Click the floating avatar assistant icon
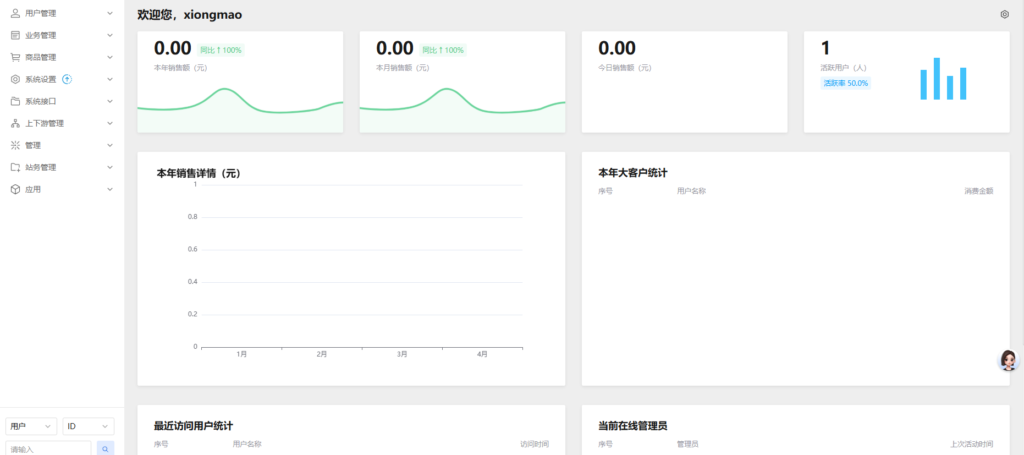Screen dimensions: 1024x455 [x=1008, y=360]
